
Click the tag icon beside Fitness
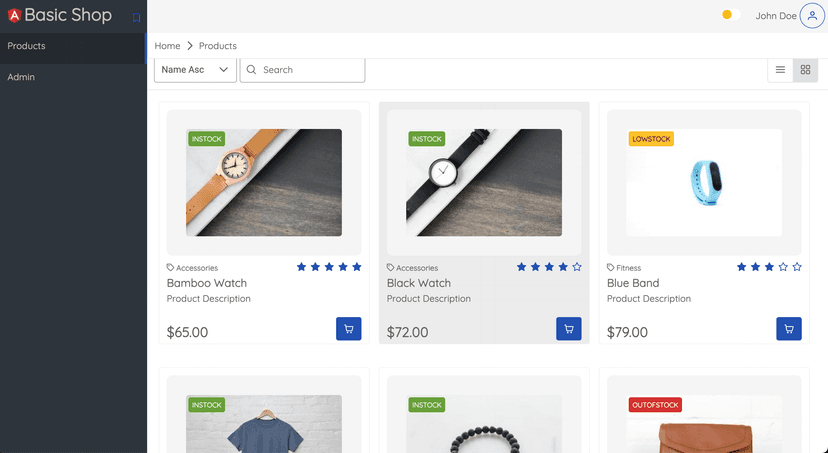610,268
